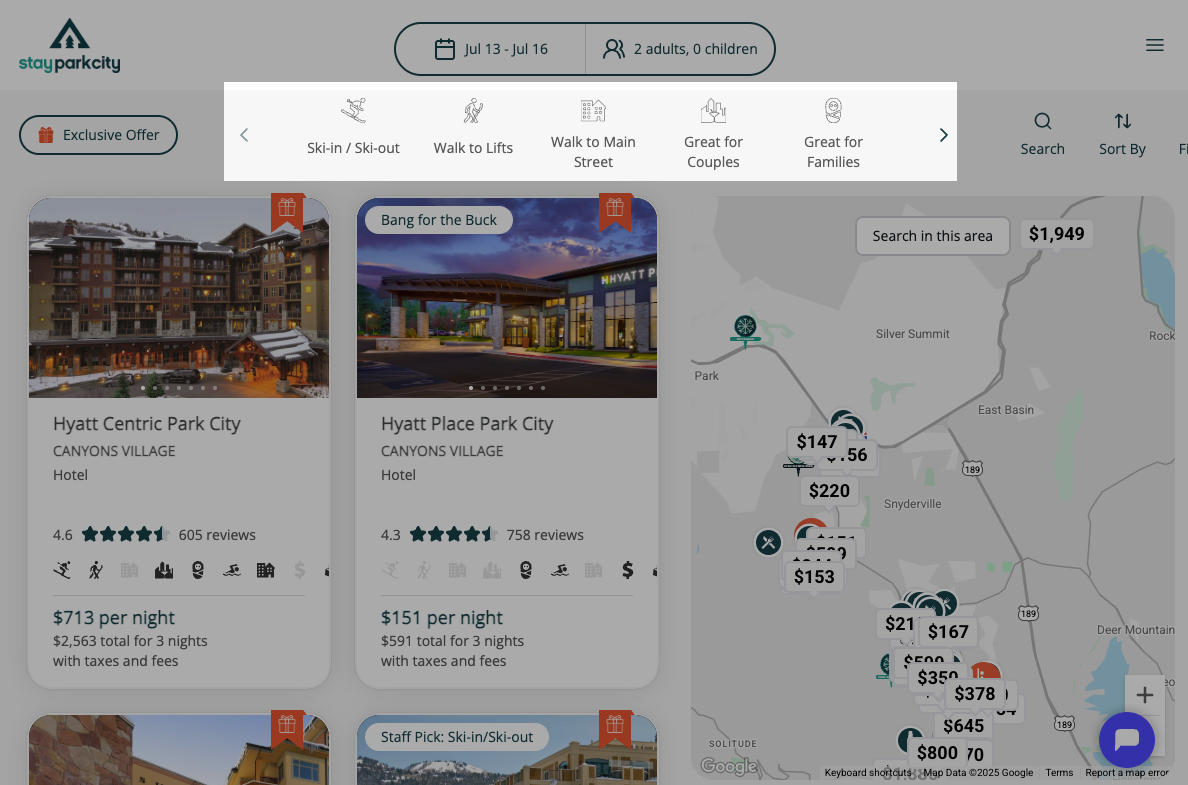Filter by Great for Families
The image size is (1188, 785).
[x=833, y=135]
